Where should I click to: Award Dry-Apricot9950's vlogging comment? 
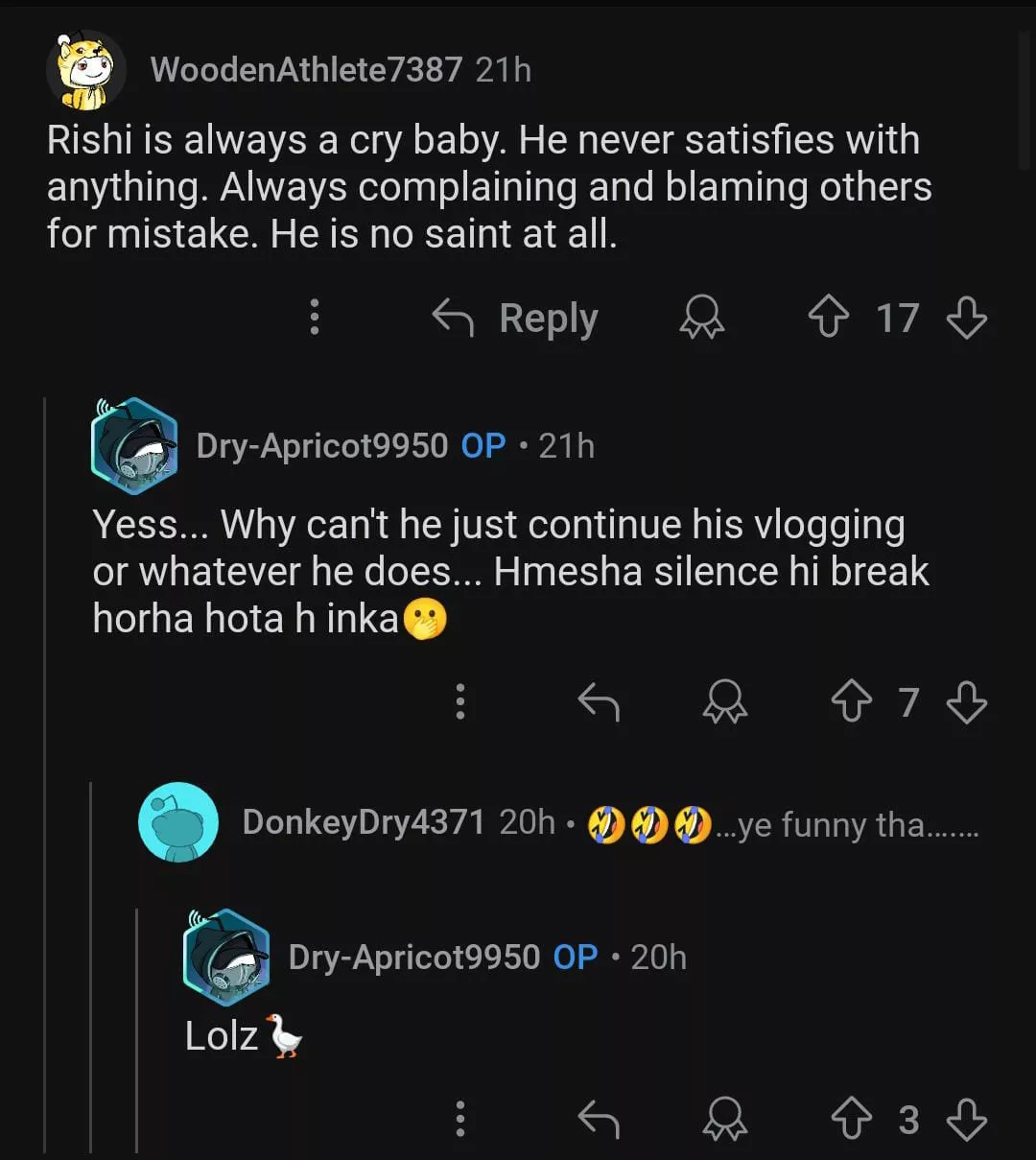[724, 702]
